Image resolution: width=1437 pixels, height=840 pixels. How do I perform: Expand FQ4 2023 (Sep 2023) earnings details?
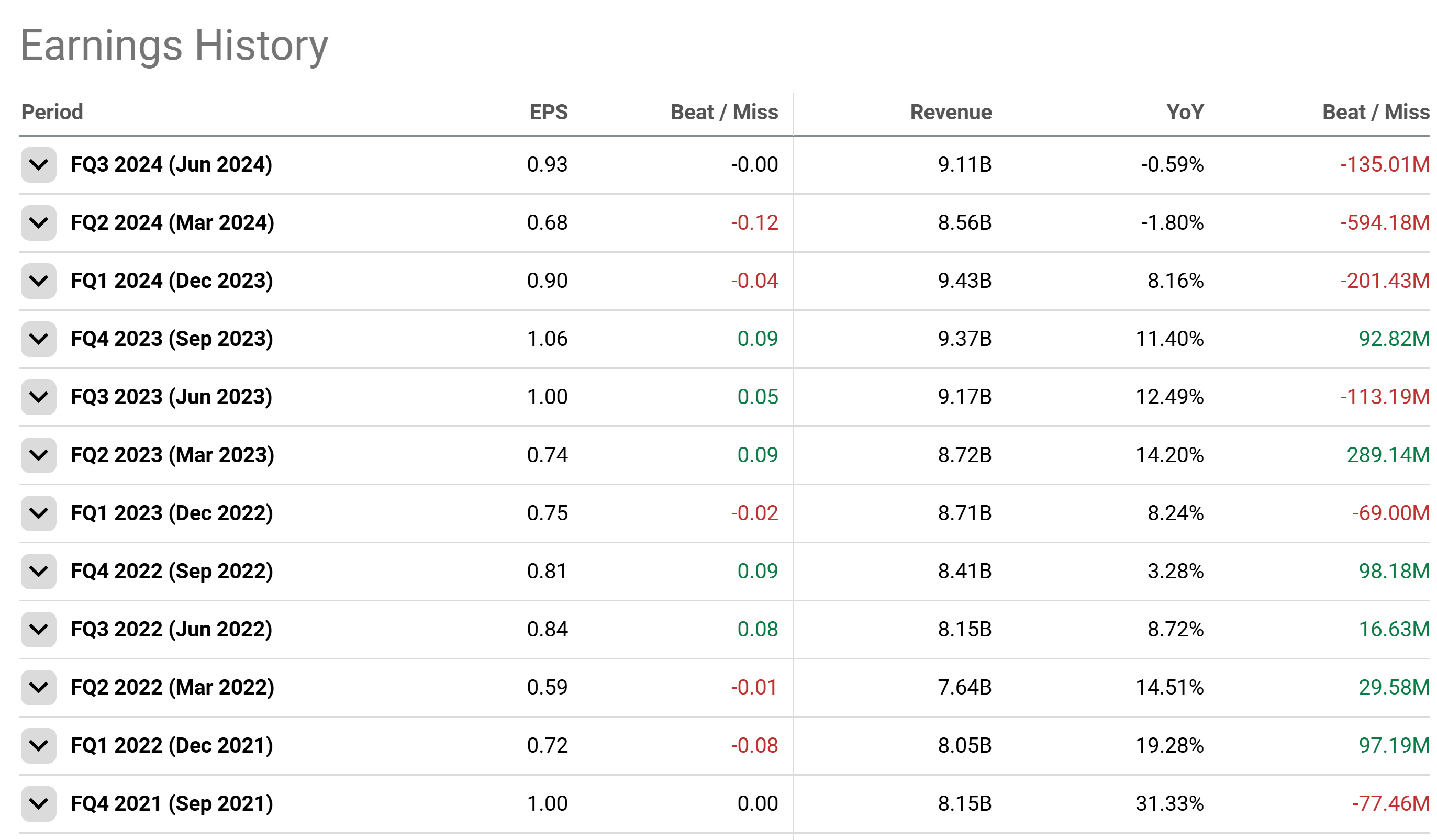[38, 339]
